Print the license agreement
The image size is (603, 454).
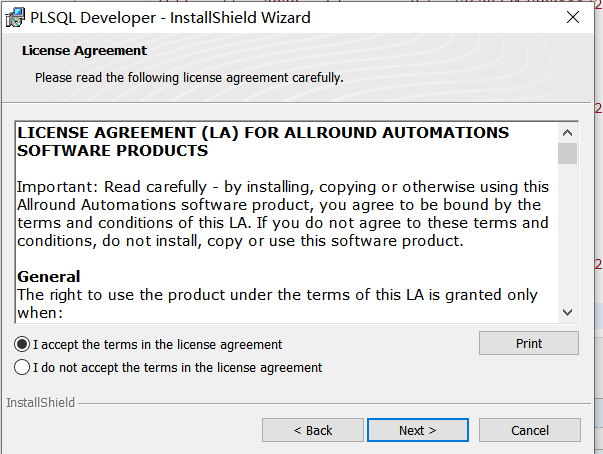529,343
